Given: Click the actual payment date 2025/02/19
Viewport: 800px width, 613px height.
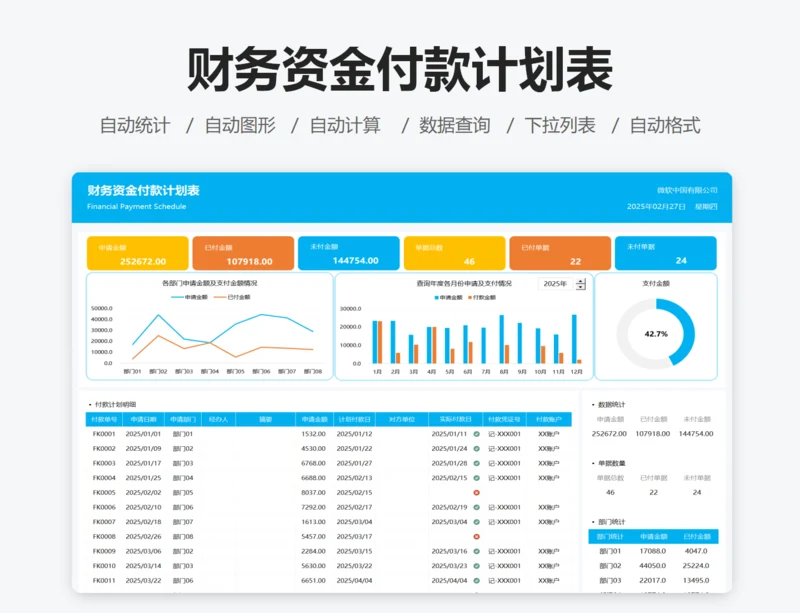Looking at the screenshot, I should coord(449,507).
